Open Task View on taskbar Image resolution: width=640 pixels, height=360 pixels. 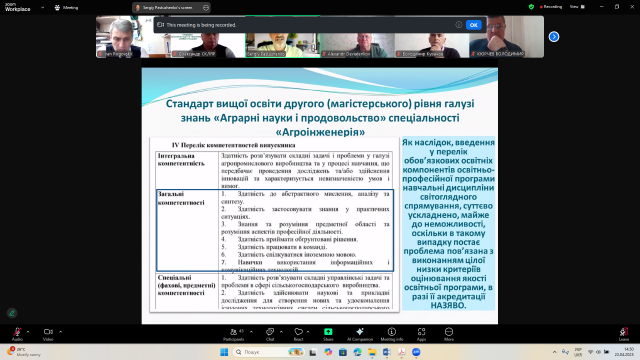coord(313,352)
